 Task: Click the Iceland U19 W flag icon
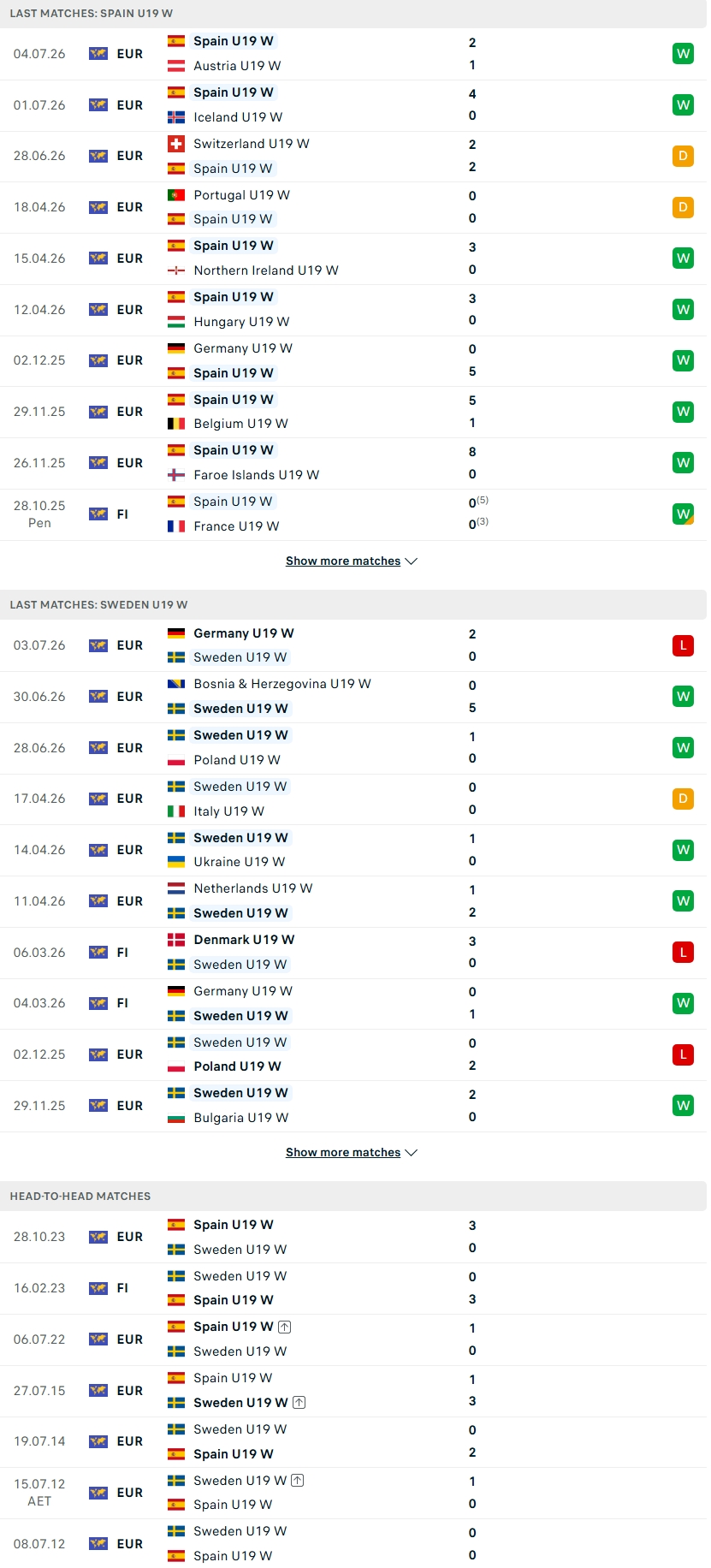pos(176,117)
